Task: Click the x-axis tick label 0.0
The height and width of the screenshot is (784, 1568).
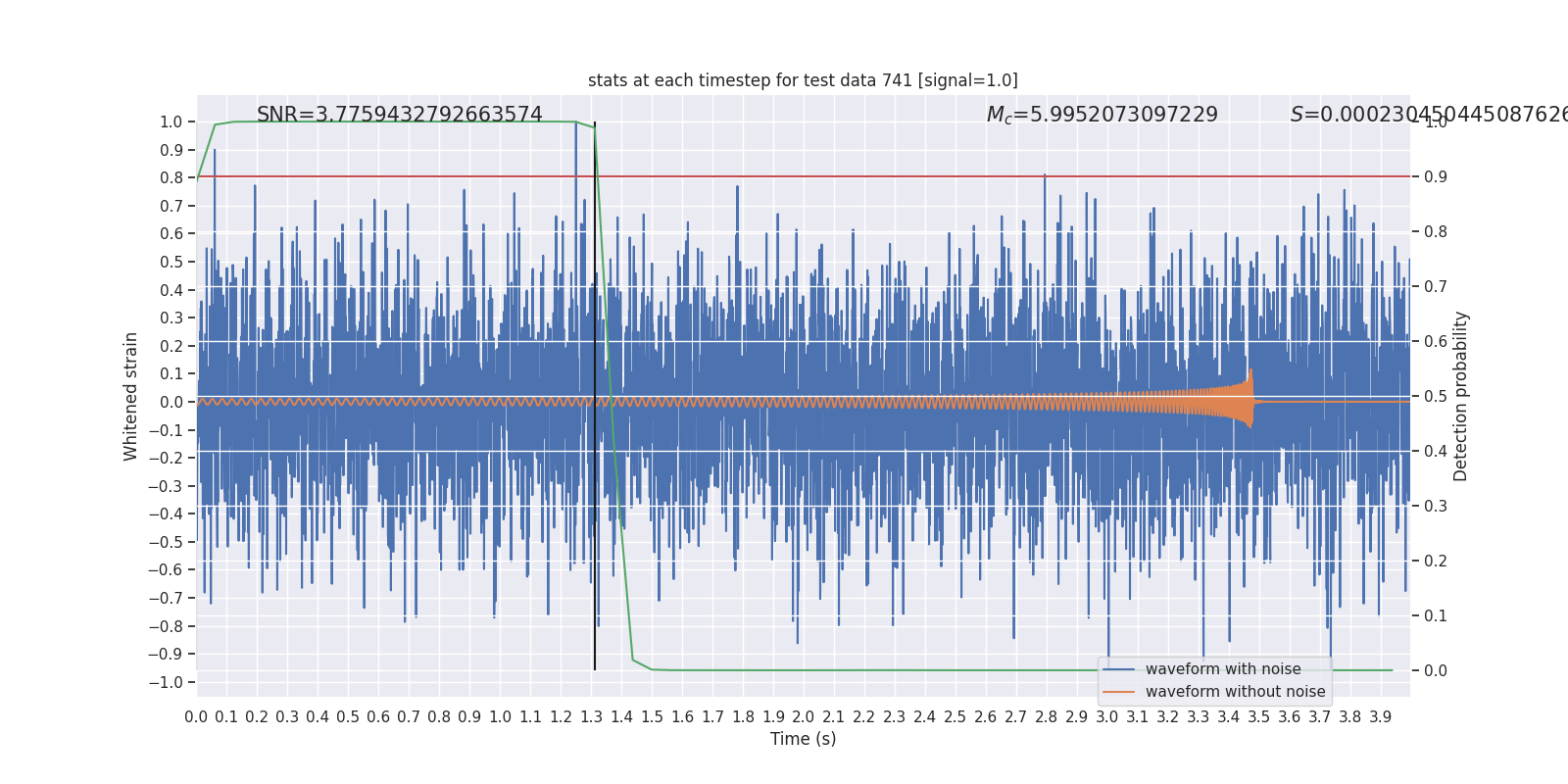Action: coord(196,717)
